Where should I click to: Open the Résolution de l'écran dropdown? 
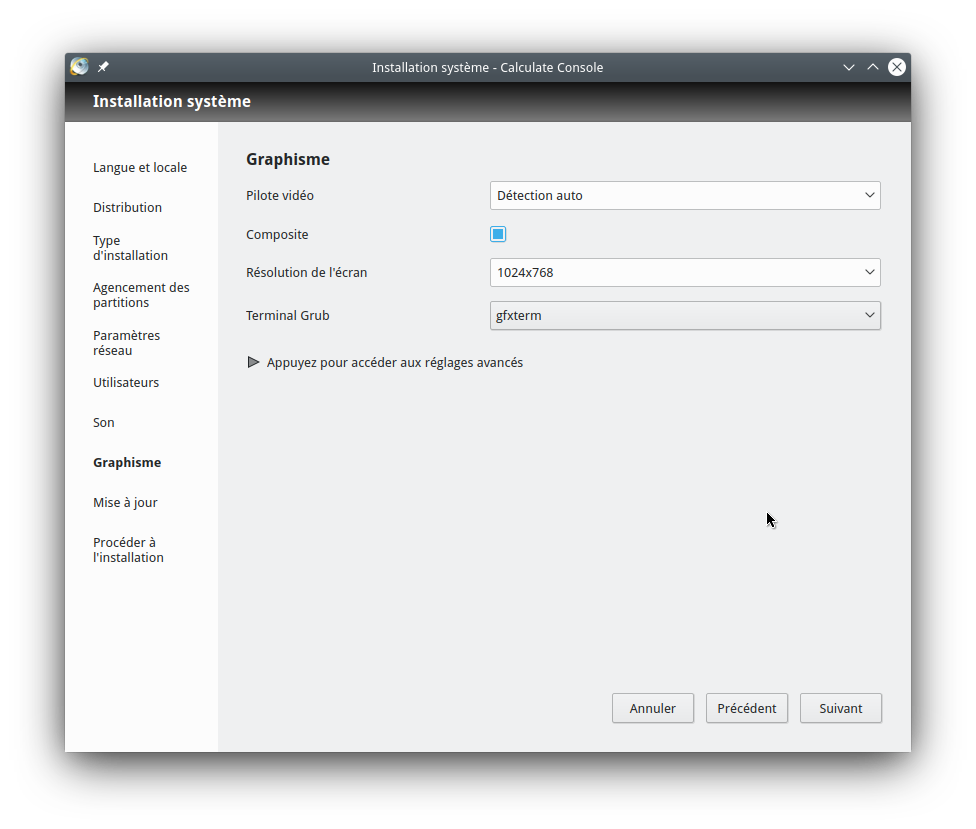point(685,272)
